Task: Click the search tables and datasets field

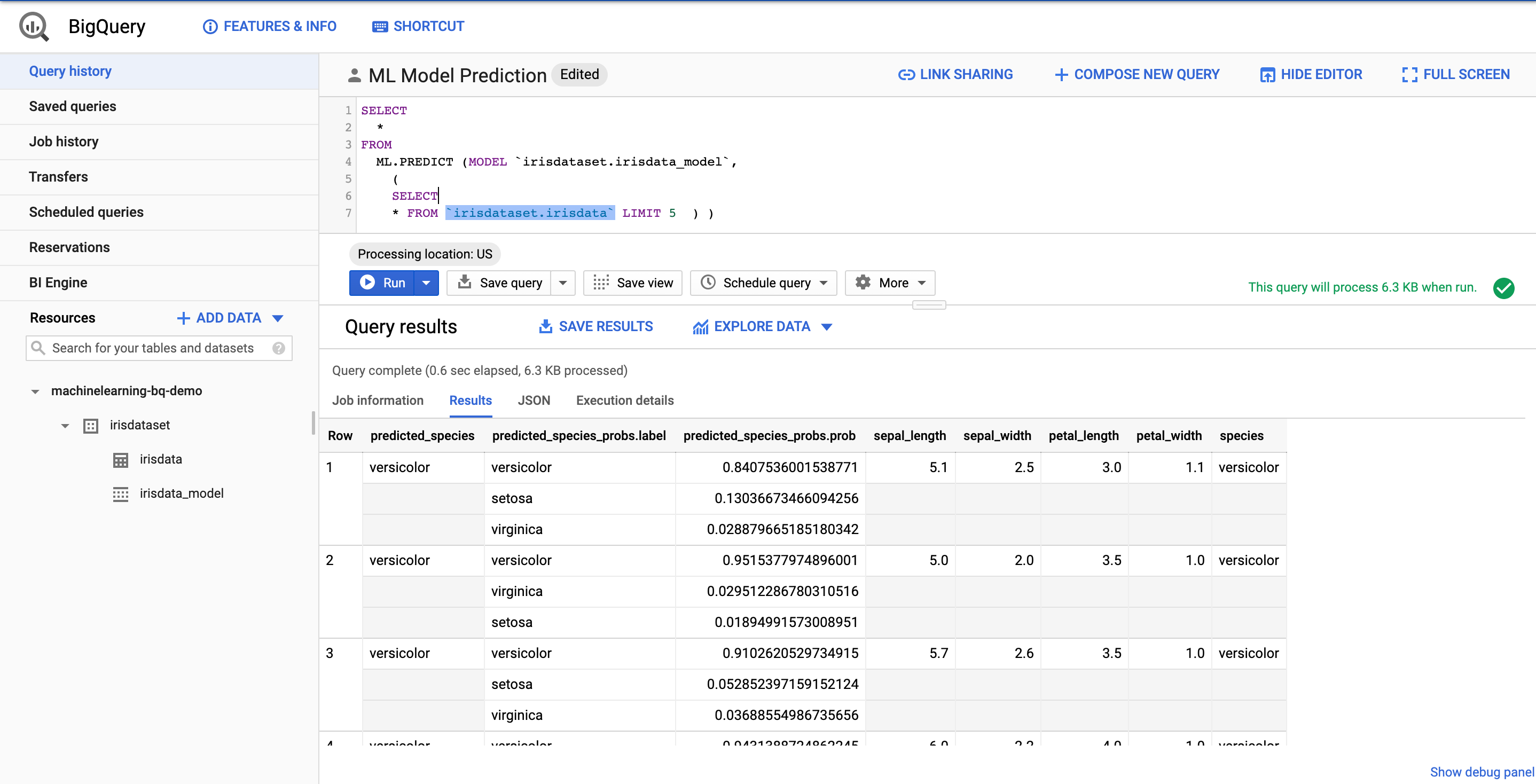Action: pos(159,348)
